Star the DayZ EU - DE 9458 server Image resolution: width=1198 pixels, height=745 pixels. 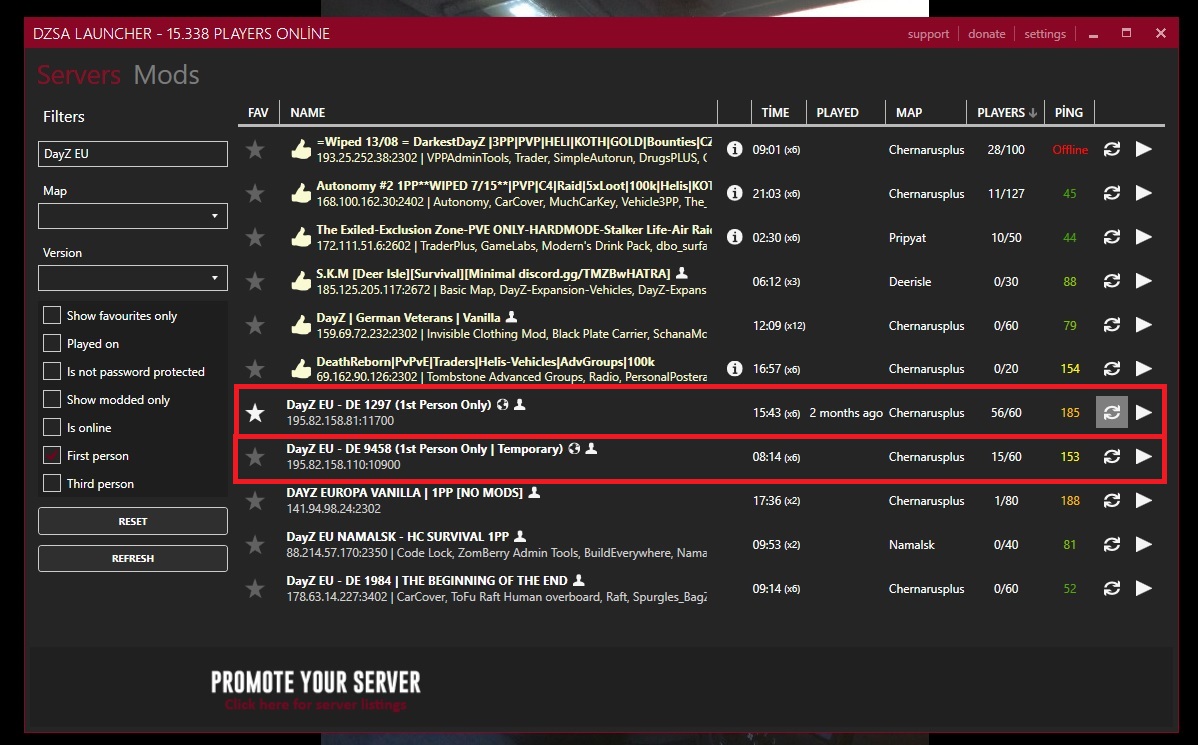(x=255, y=457)
